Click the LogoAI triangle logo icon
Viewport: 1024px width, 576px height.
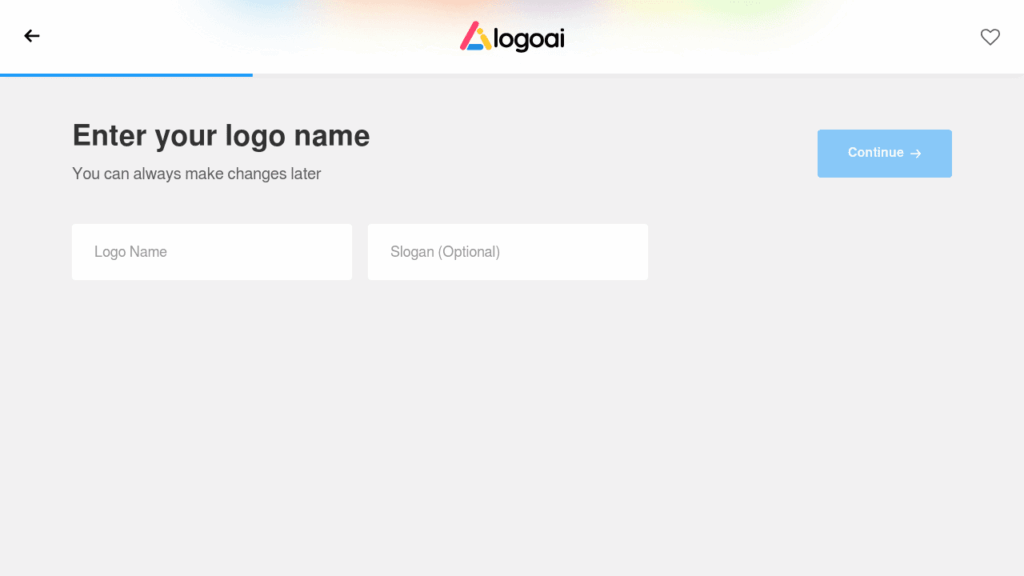475,39
